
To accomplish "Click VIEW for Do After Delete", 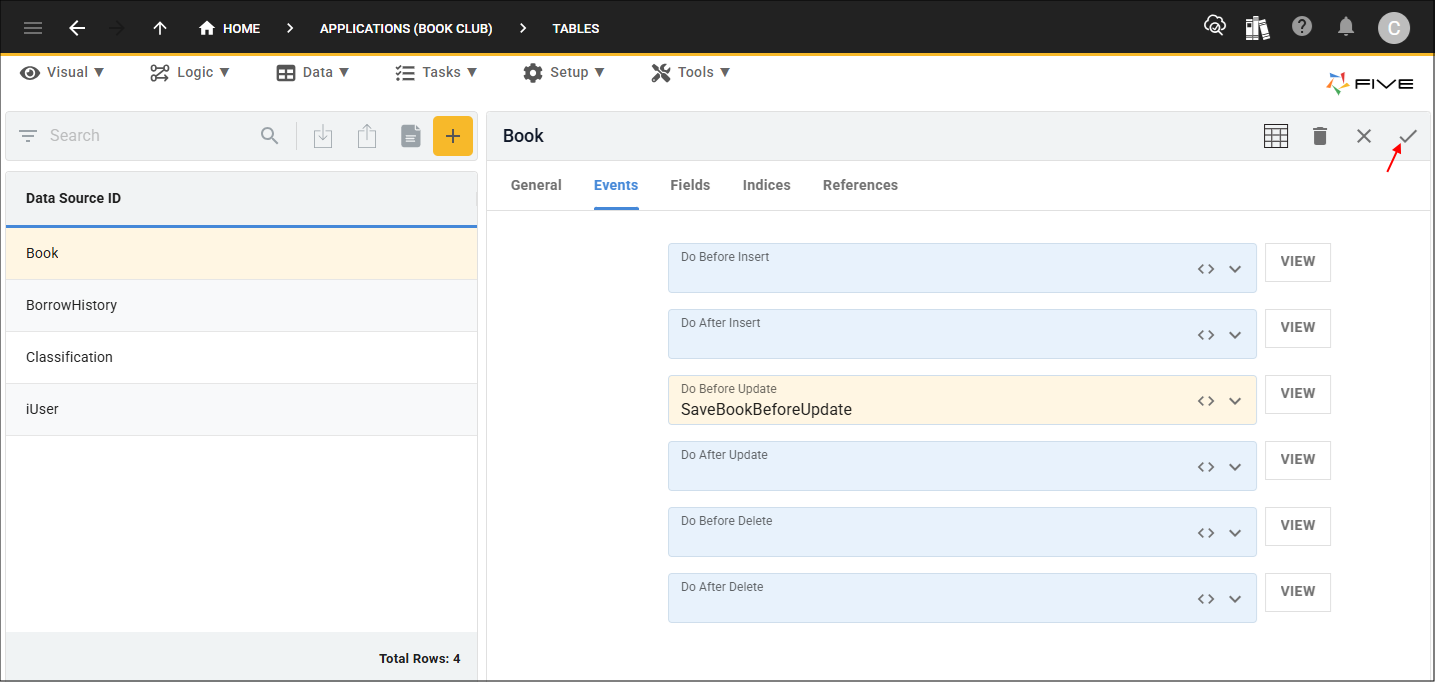I will coord(1298,592).
